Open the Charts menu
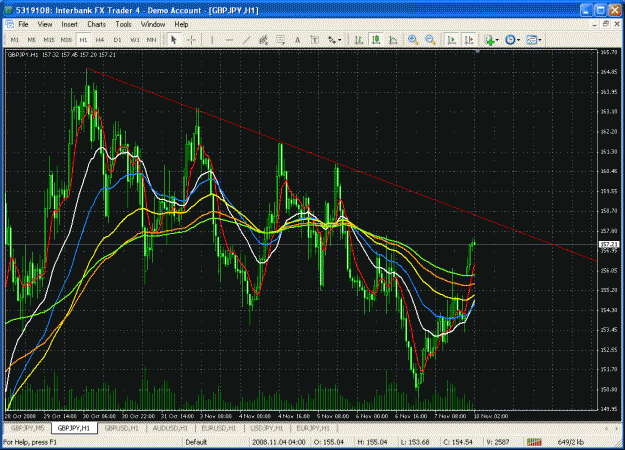The height and width of the screenshot is (450, 625). [96, 24]
